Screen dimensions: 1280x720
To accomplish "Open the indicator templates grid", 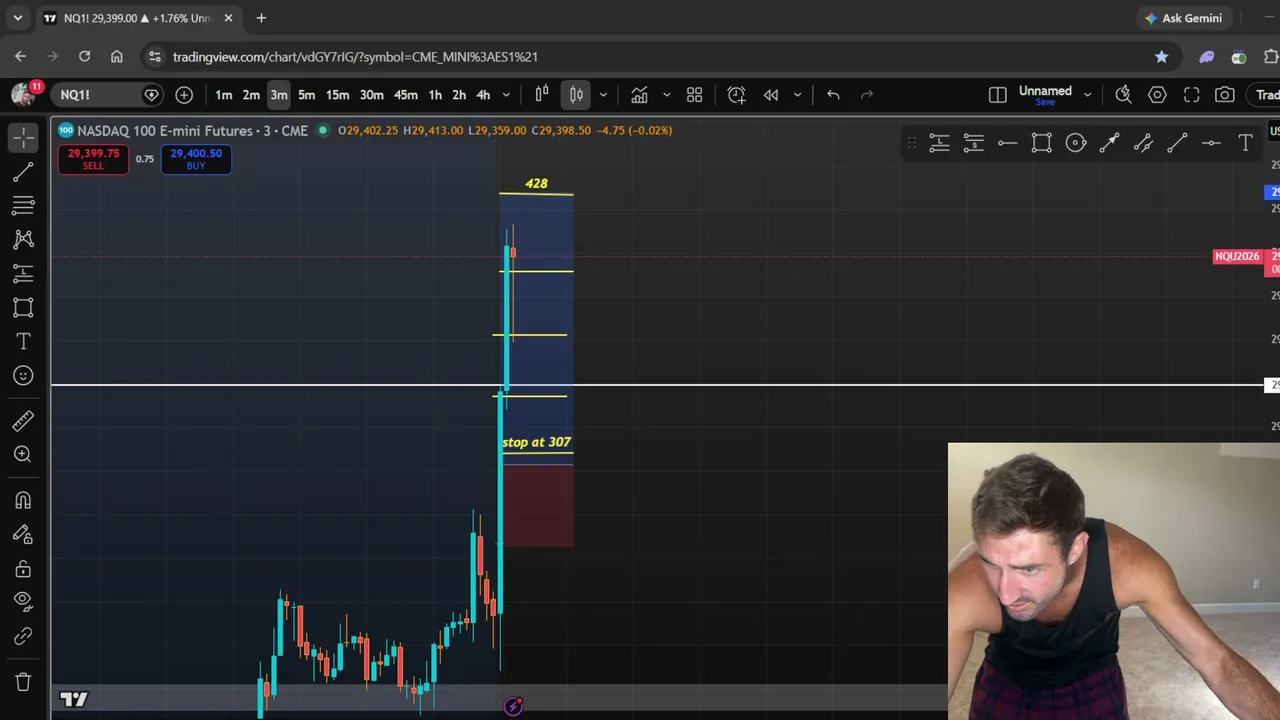I will pyautogui.click(x=694, y=95).
